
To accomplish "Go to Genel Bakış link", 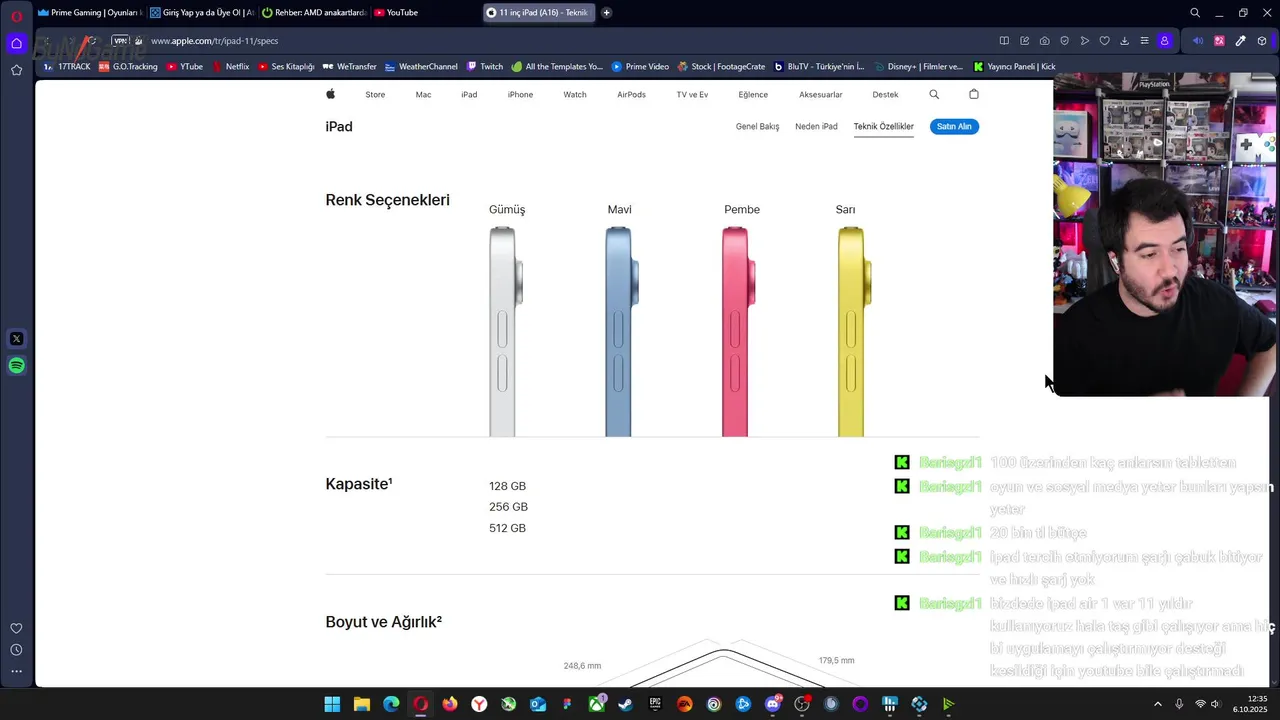I will tap(757, 126).
